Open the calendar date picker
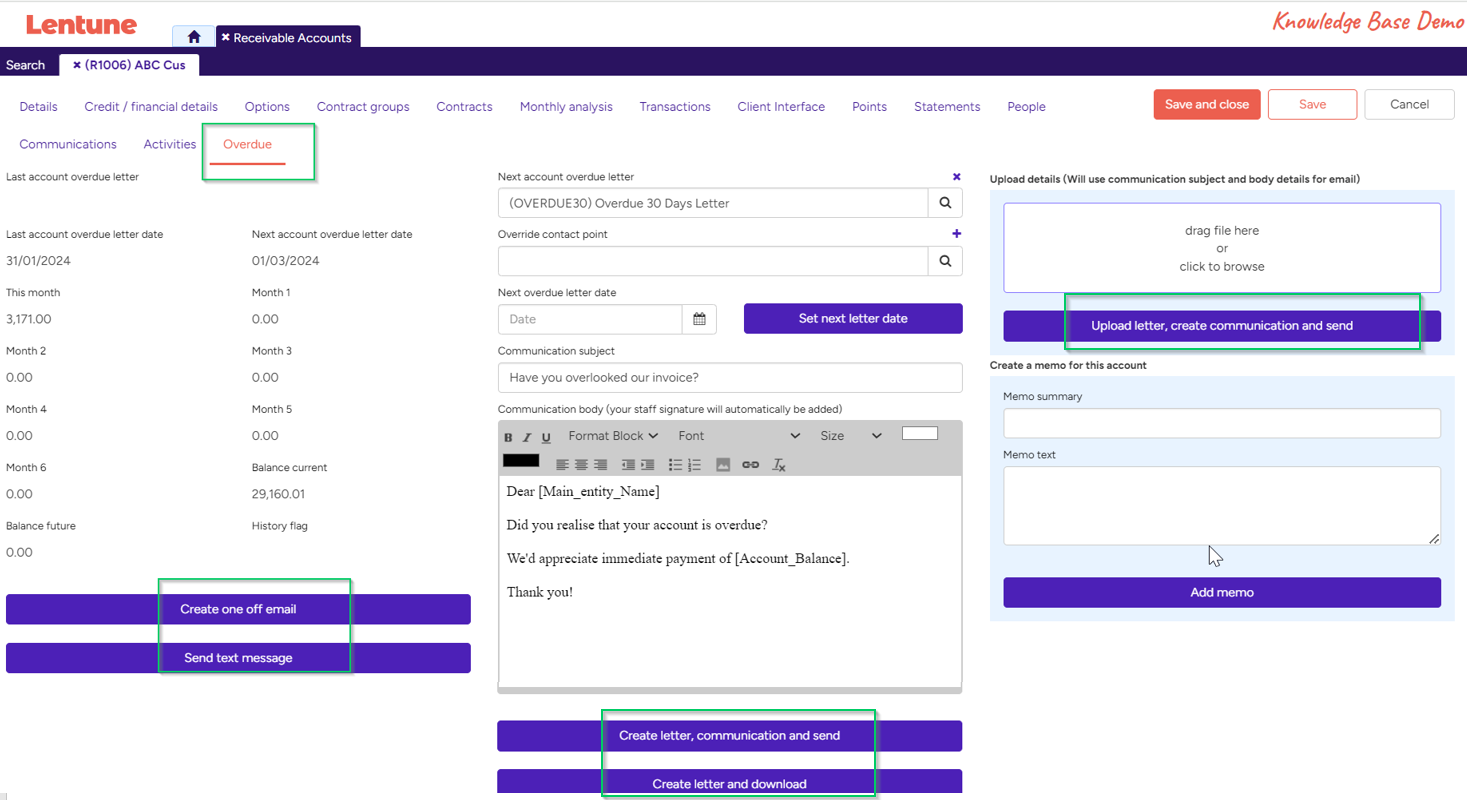 pos(699,319)
